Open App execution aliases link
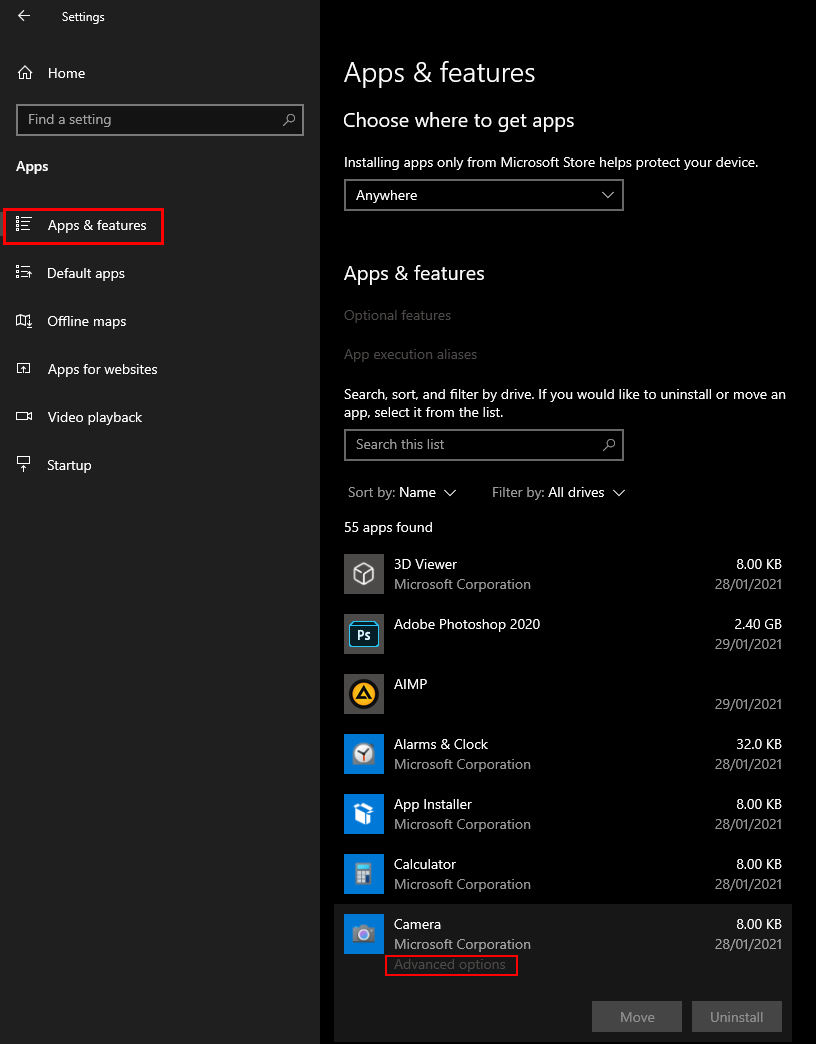The image size is (816, 1044). [x=410, y=354]
